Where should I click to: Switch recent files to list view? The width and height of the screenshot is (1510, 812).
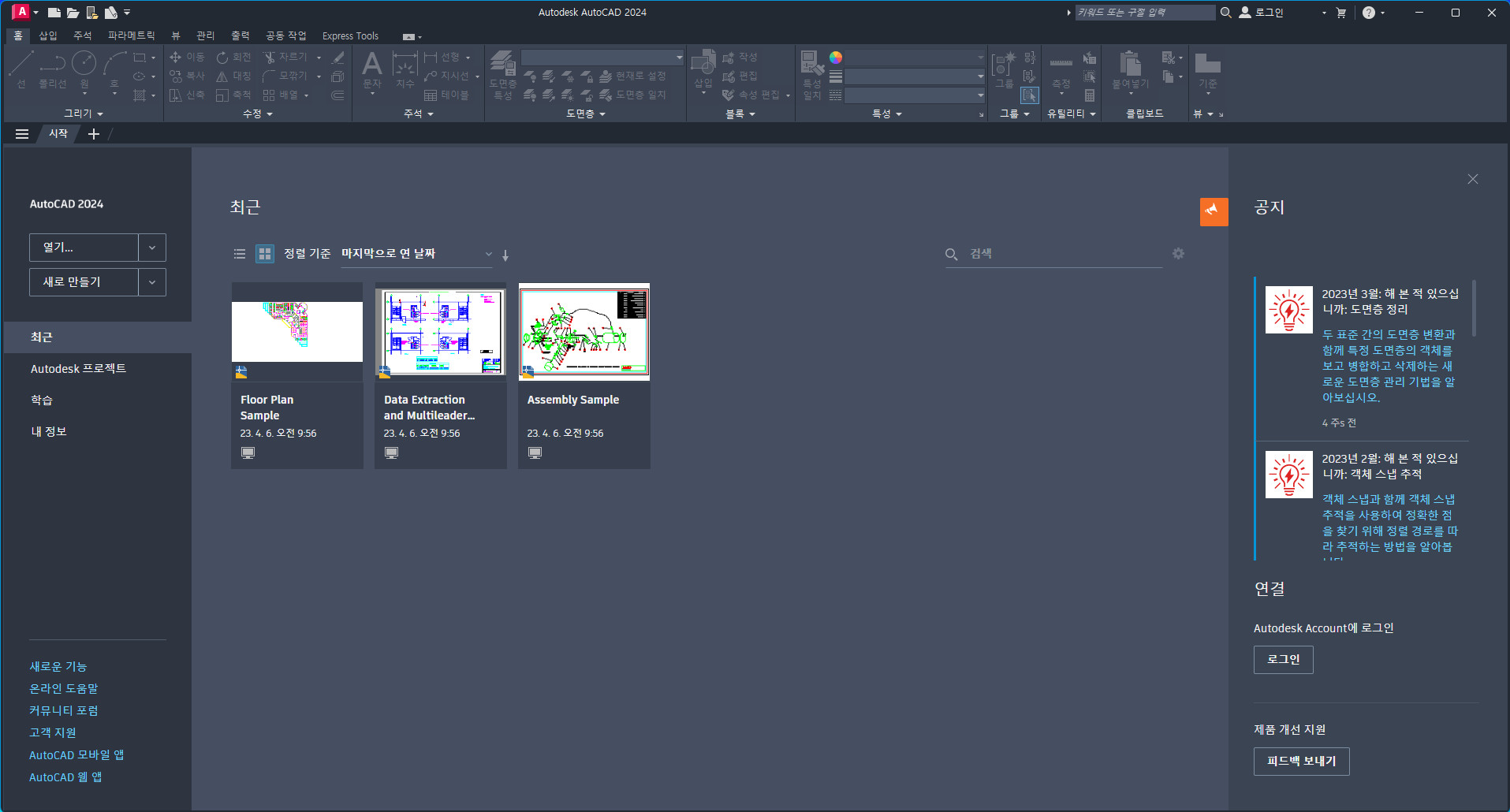[240, 254]
